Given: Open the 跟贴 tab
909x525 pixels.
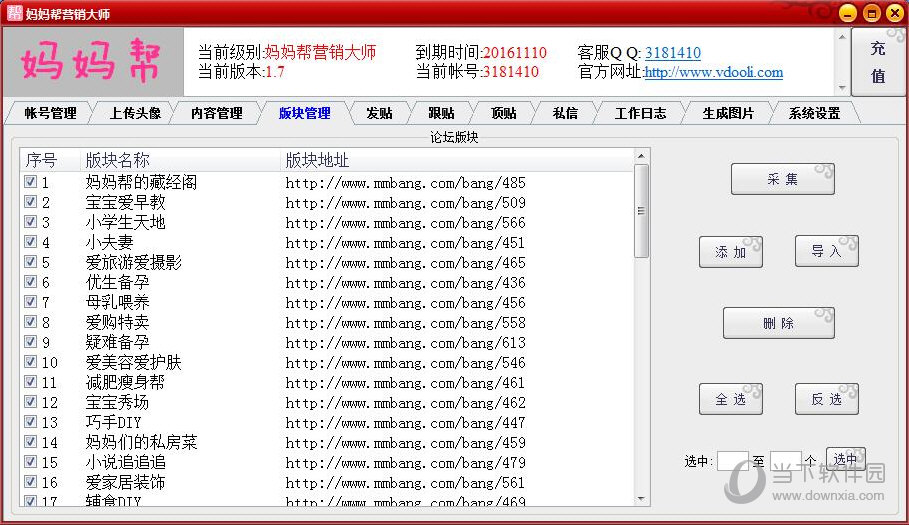Looking at the screenshot, I should pyautogui.click(x=441, y=113).
